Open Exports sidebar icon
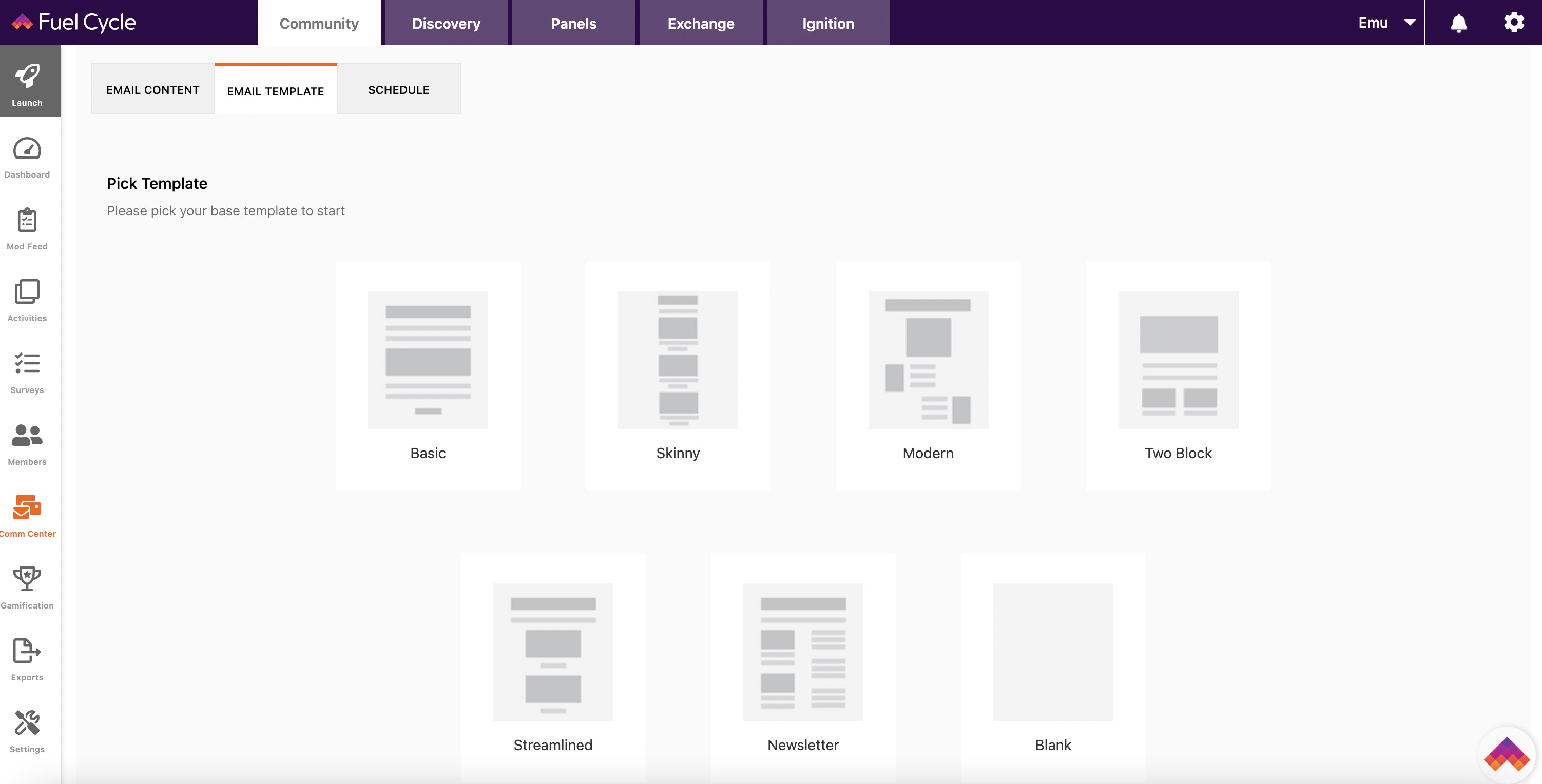 tap(28, 651)
